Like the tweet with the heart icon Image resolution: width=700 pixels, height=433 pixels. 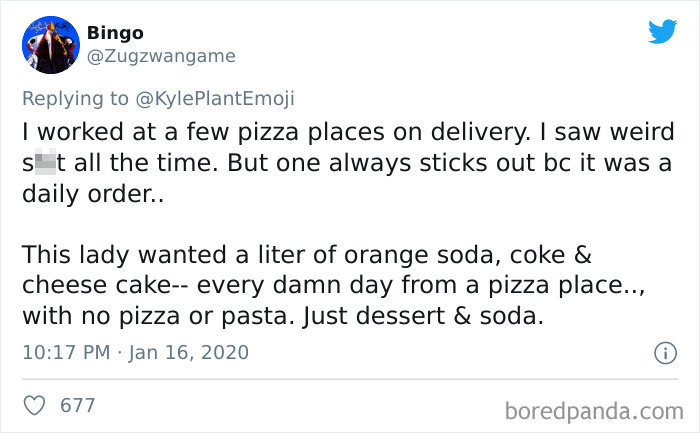(x=34, y=405)
